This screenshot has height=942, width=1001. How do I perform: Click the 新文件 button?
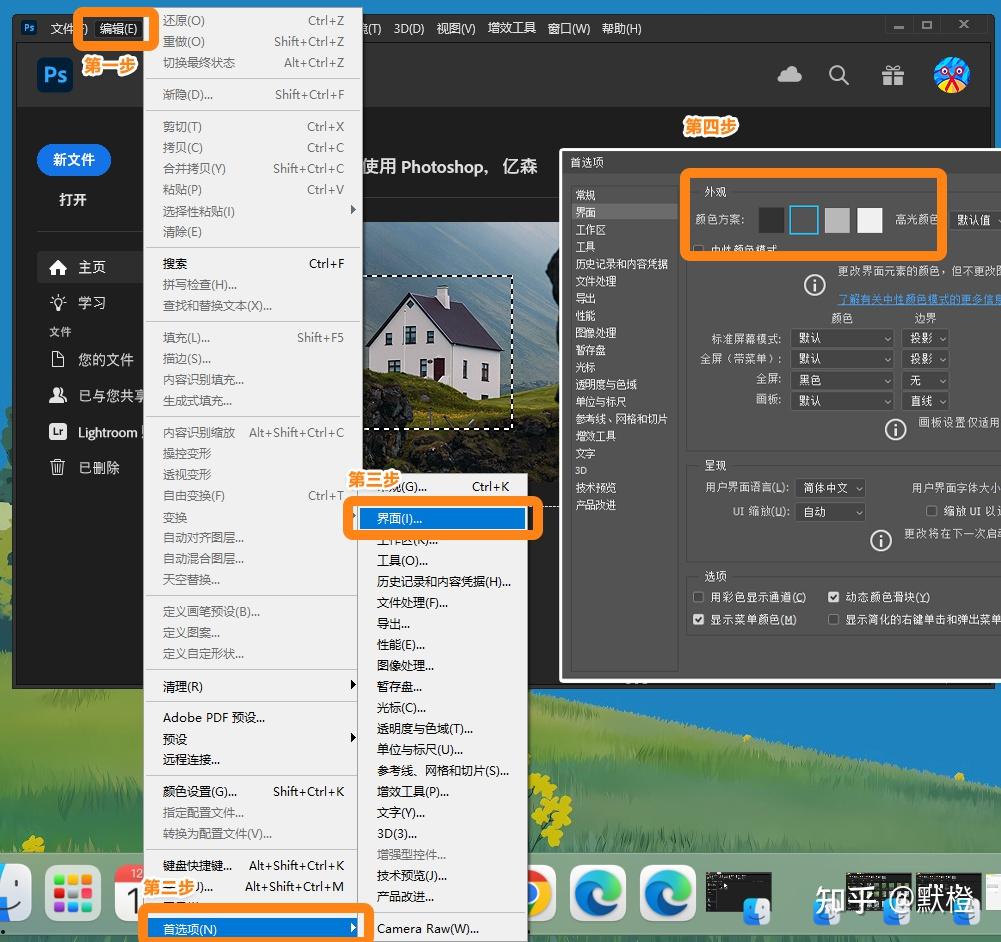[x=74, y=160]
